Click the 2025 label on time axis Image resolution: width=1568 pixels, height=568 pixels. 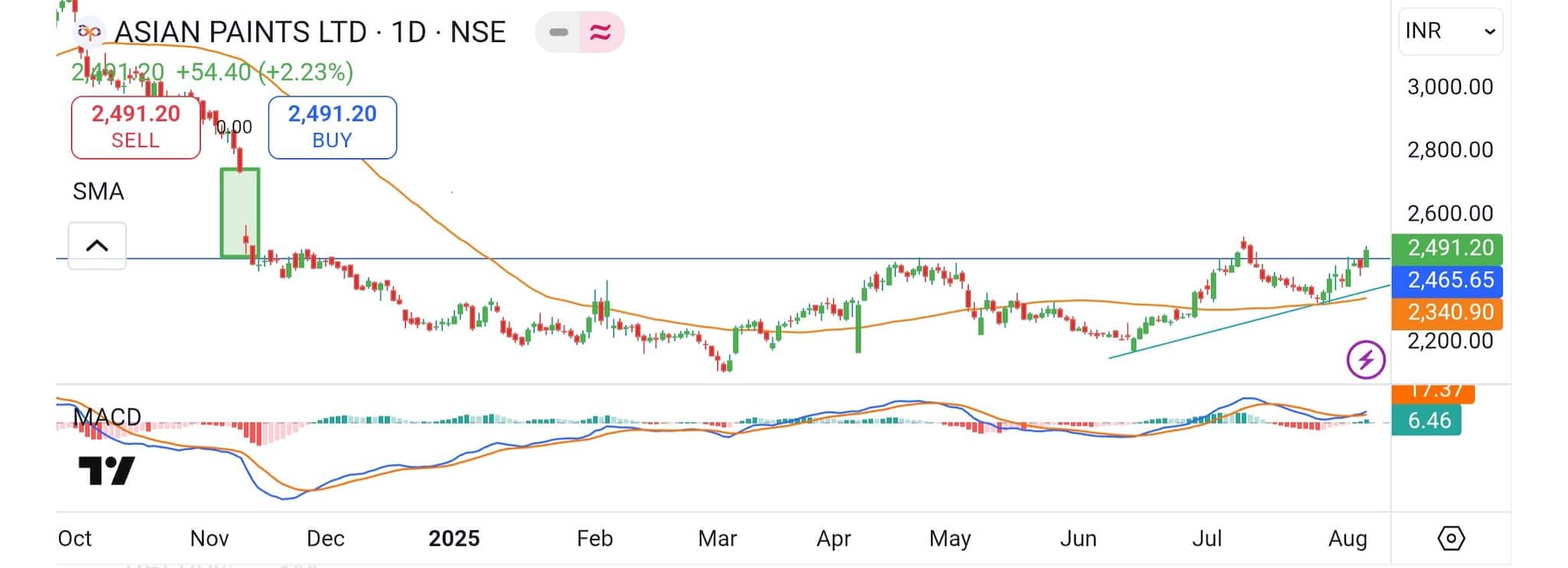tap(454, 539)
